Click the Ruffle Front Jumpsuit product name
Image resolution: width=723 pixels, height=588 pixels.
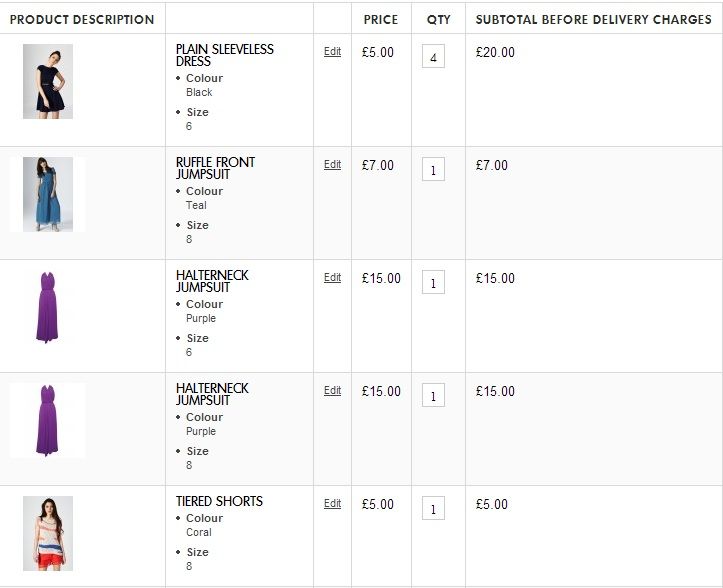pyautogui.click(x=215, y=168)
